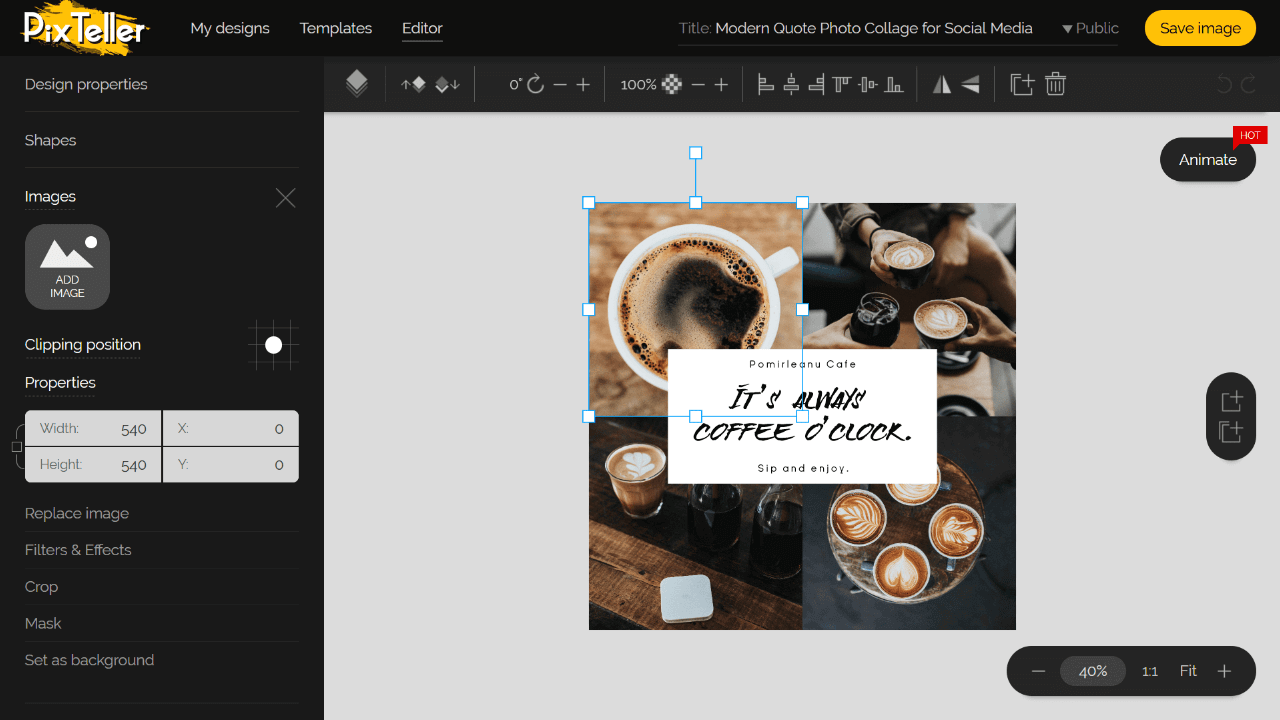Image resolution: width=1280 pixels, height=720 pixels.
Task: Align selection to left edge
Action: coord(766,85)
